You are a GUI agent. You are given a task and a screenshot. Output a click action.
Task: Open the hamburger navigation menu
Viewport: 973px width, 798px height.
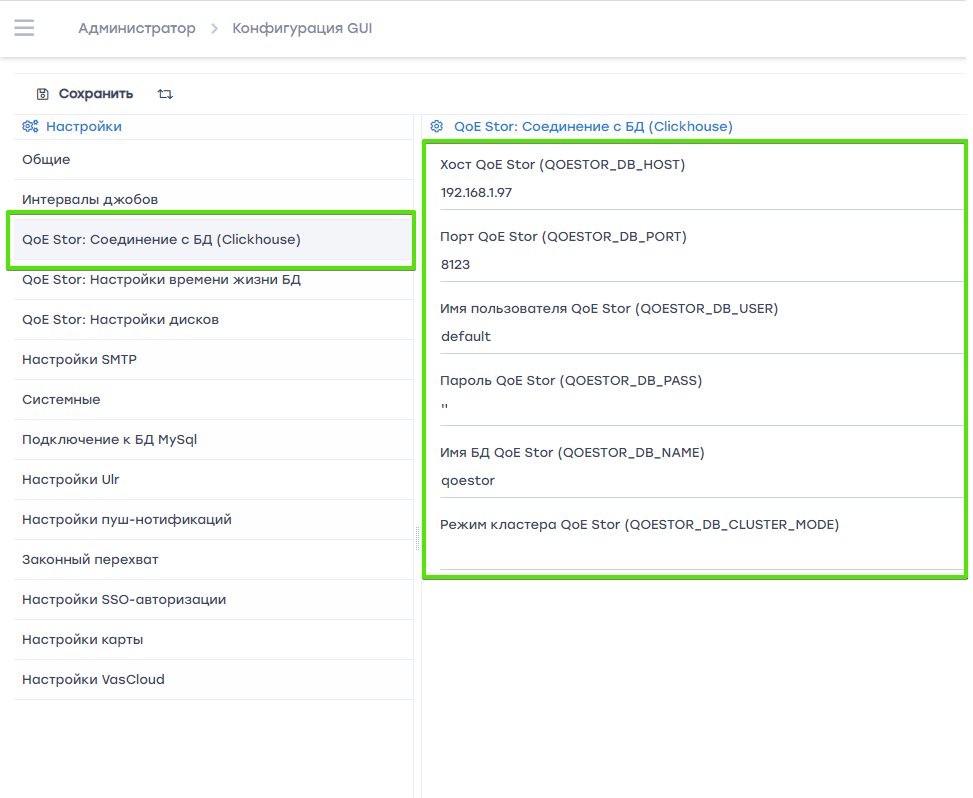click(x=24, y=28)
